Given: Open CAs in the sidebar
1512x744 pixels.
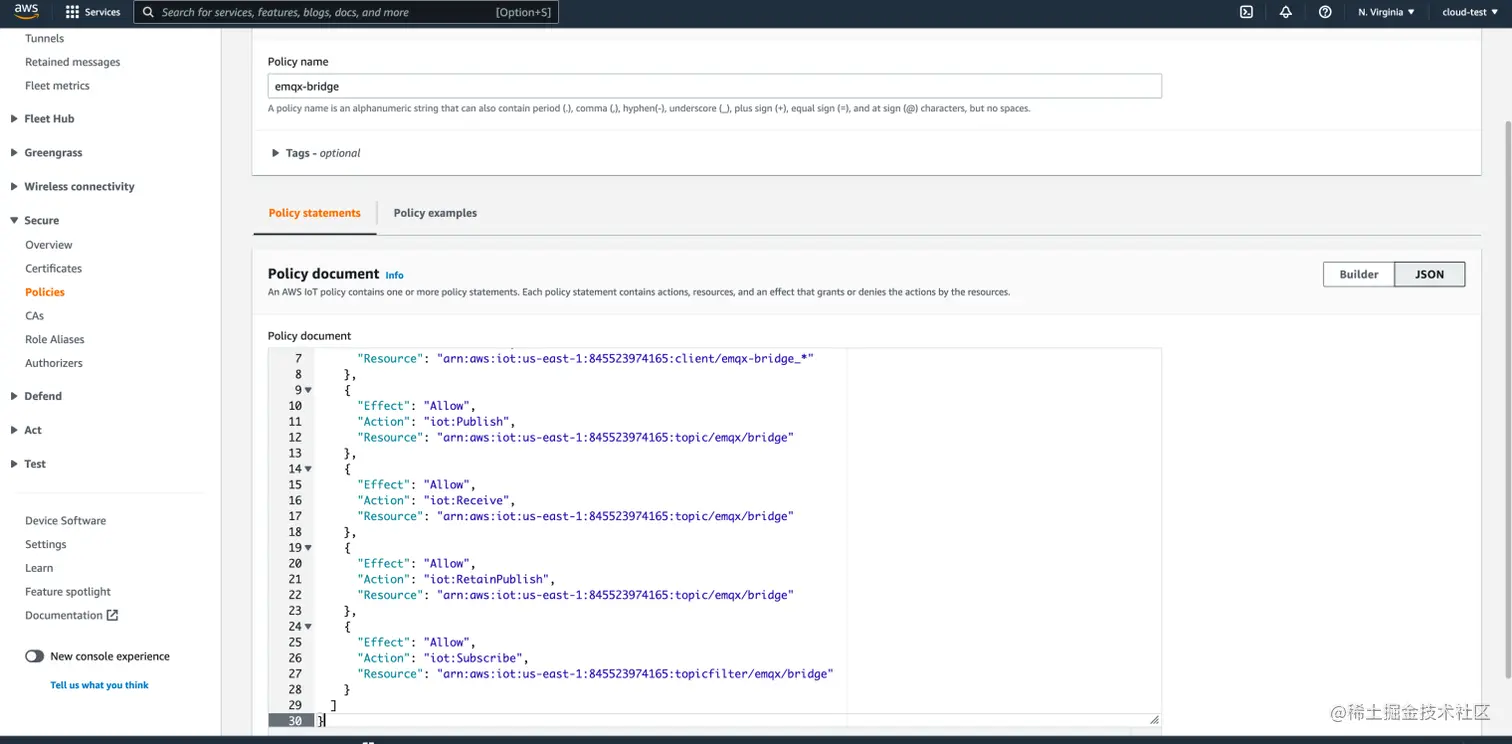Looking at the screenshot, I should coord(35,316).
